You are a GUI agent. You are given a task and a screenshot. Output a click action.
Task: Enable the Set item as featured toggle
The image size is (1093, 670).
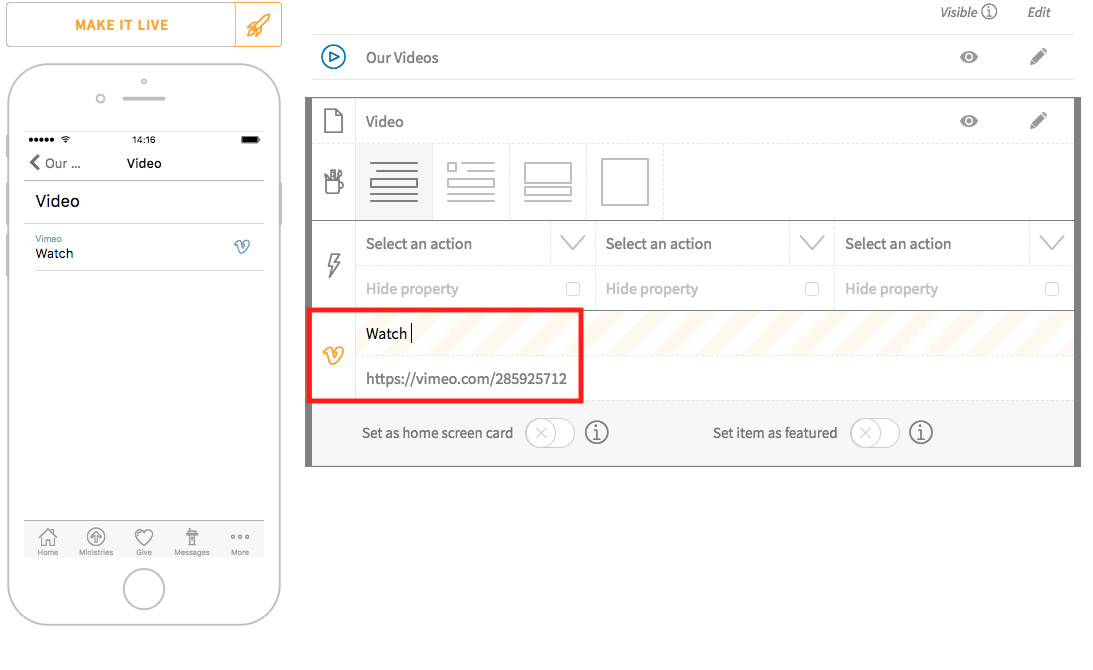point(874,432)
